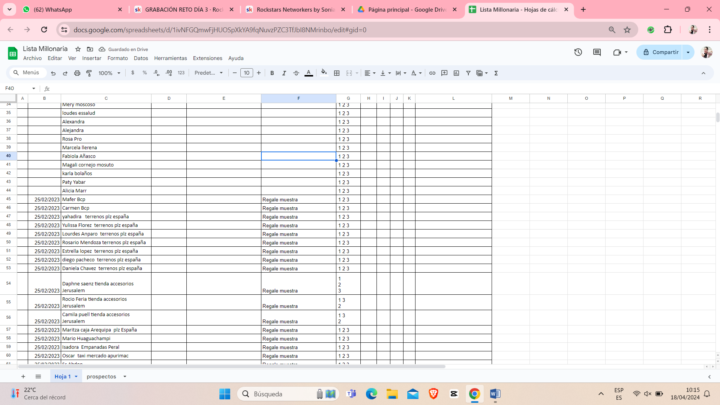720x405 pixels.
Task: Click the Name Box showing F40
Action: [14, 88]
